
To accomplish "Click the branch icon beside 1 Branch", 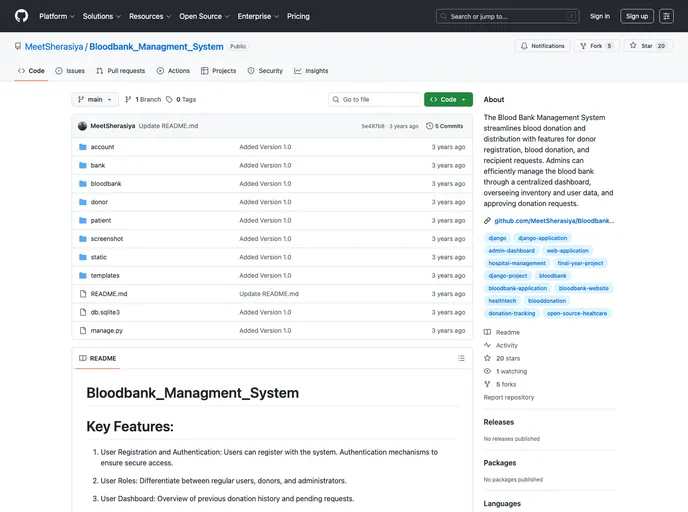I will (128, 100).
